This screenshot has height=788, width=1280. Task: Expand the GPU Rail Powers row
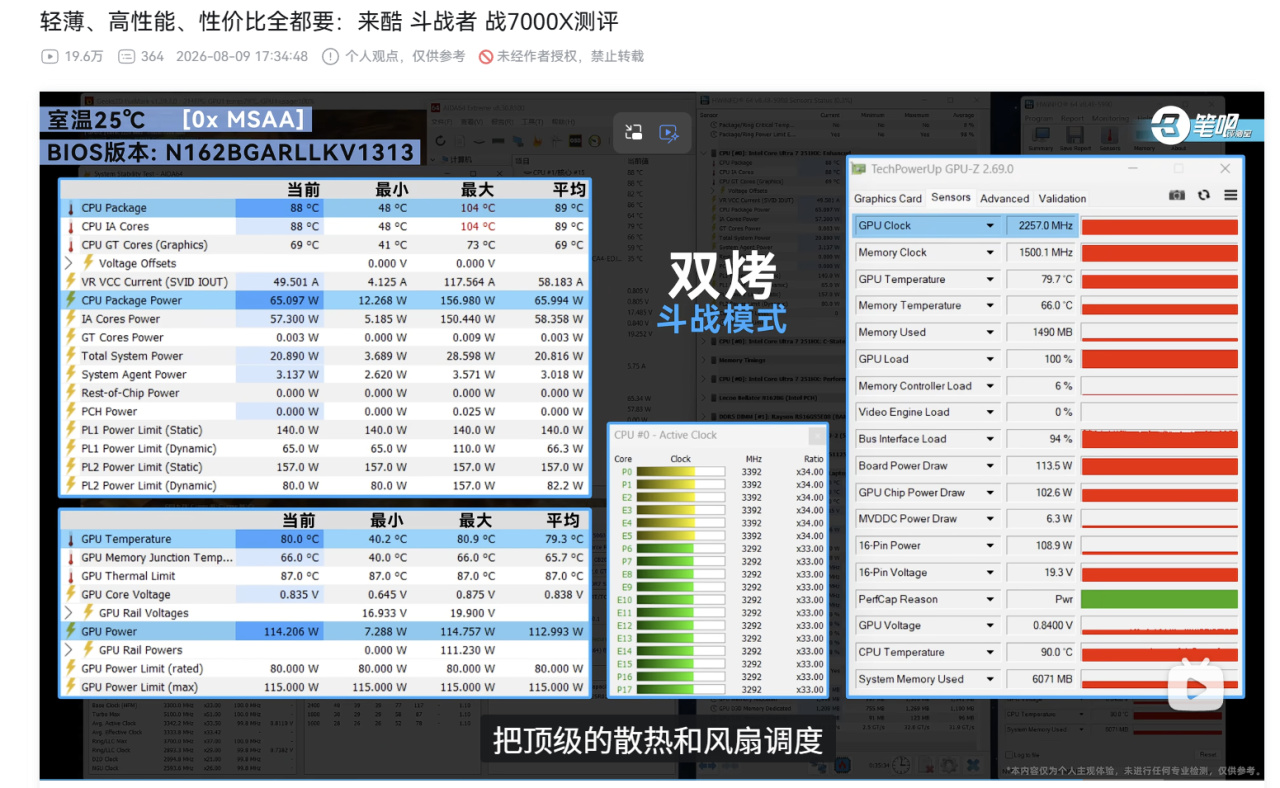69,650
